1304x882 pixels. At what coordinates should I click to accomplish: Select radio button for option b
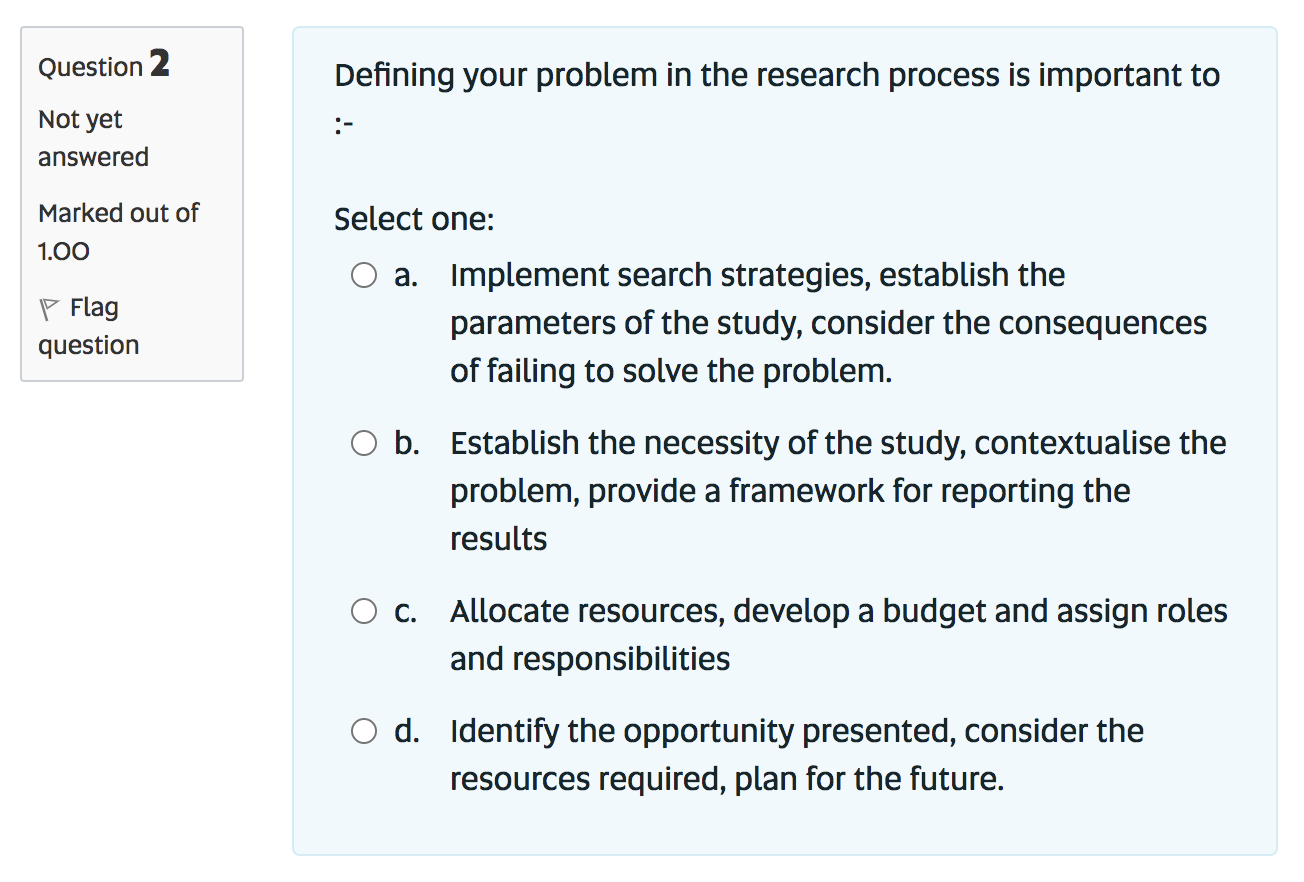tap(363, 443)
